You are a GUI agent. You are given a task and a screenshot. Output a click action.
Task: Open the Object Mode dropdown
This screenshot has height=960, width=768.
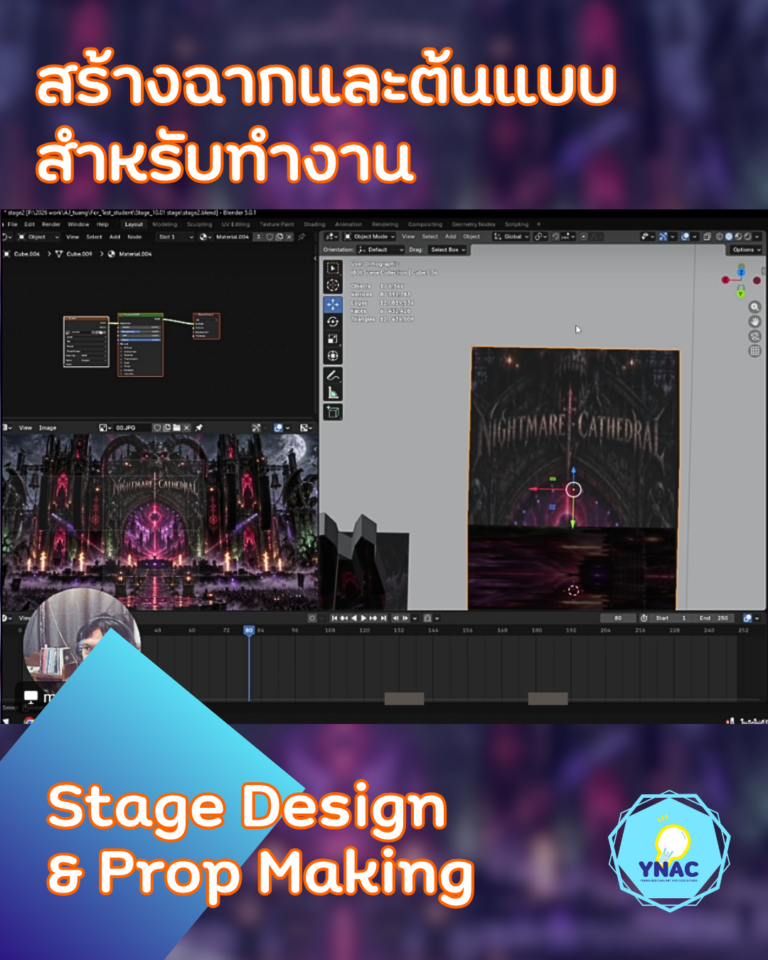point(370,236)
